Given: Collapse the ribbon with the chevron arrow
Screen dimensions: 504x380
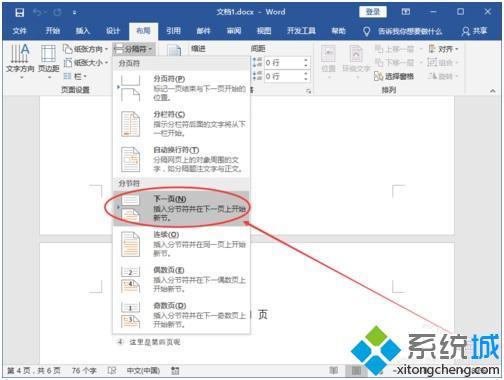Looking at the screenshot, I should click(493, 91).
